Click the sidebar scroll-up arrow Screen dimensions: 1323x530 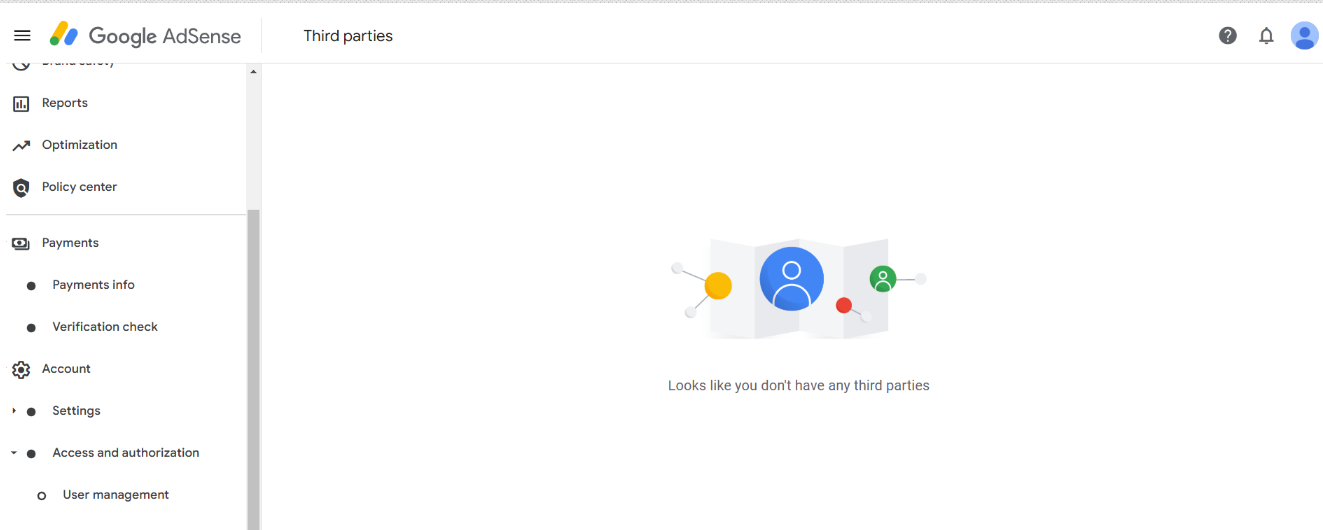point(253,72)
